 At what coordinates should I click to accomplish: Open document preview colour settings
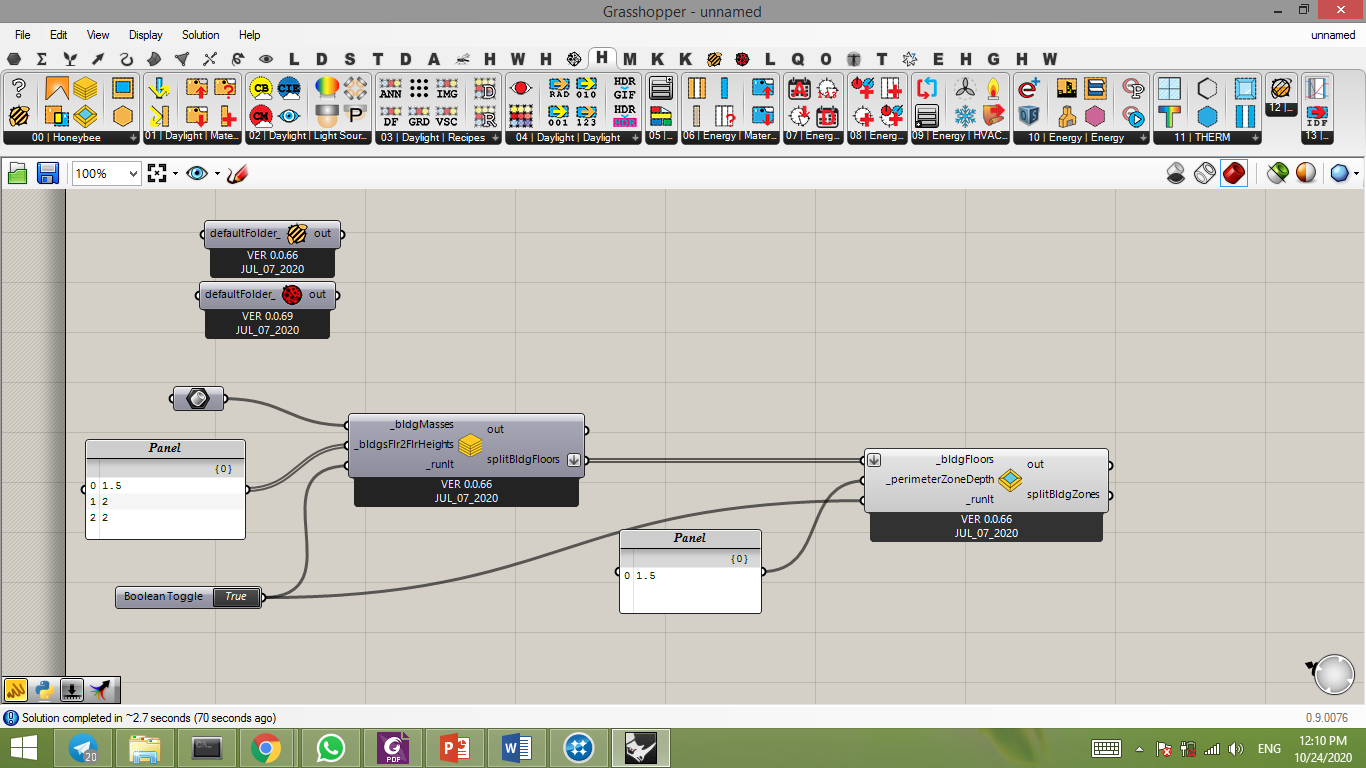[x=1306, y=173]
